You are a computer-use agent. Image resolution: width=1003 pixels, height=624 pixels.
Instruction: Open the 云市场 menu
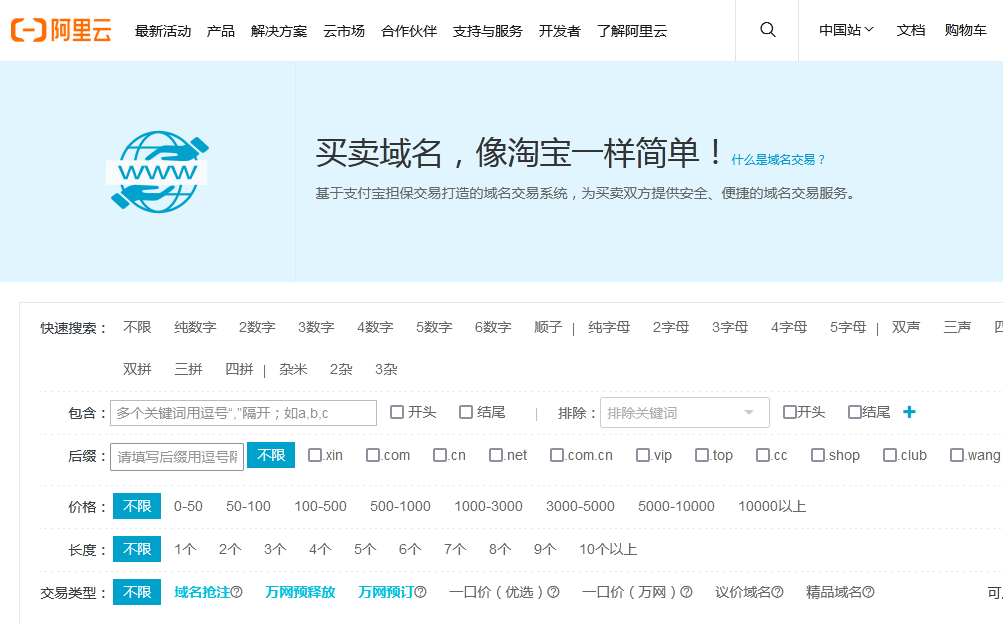344,31
